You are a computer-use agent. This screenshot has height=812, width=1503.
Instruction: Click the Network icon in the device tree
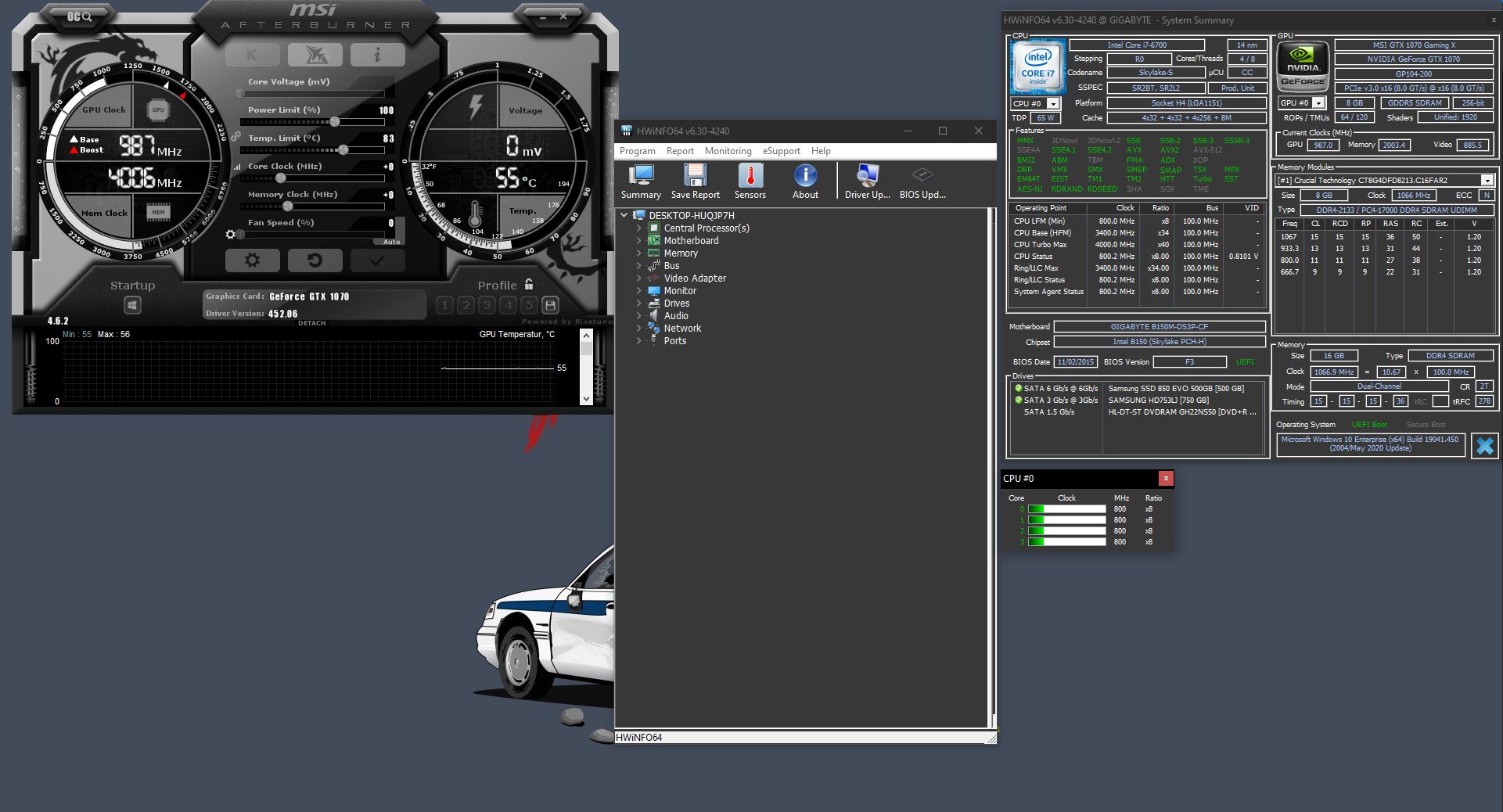coord(653,329)
